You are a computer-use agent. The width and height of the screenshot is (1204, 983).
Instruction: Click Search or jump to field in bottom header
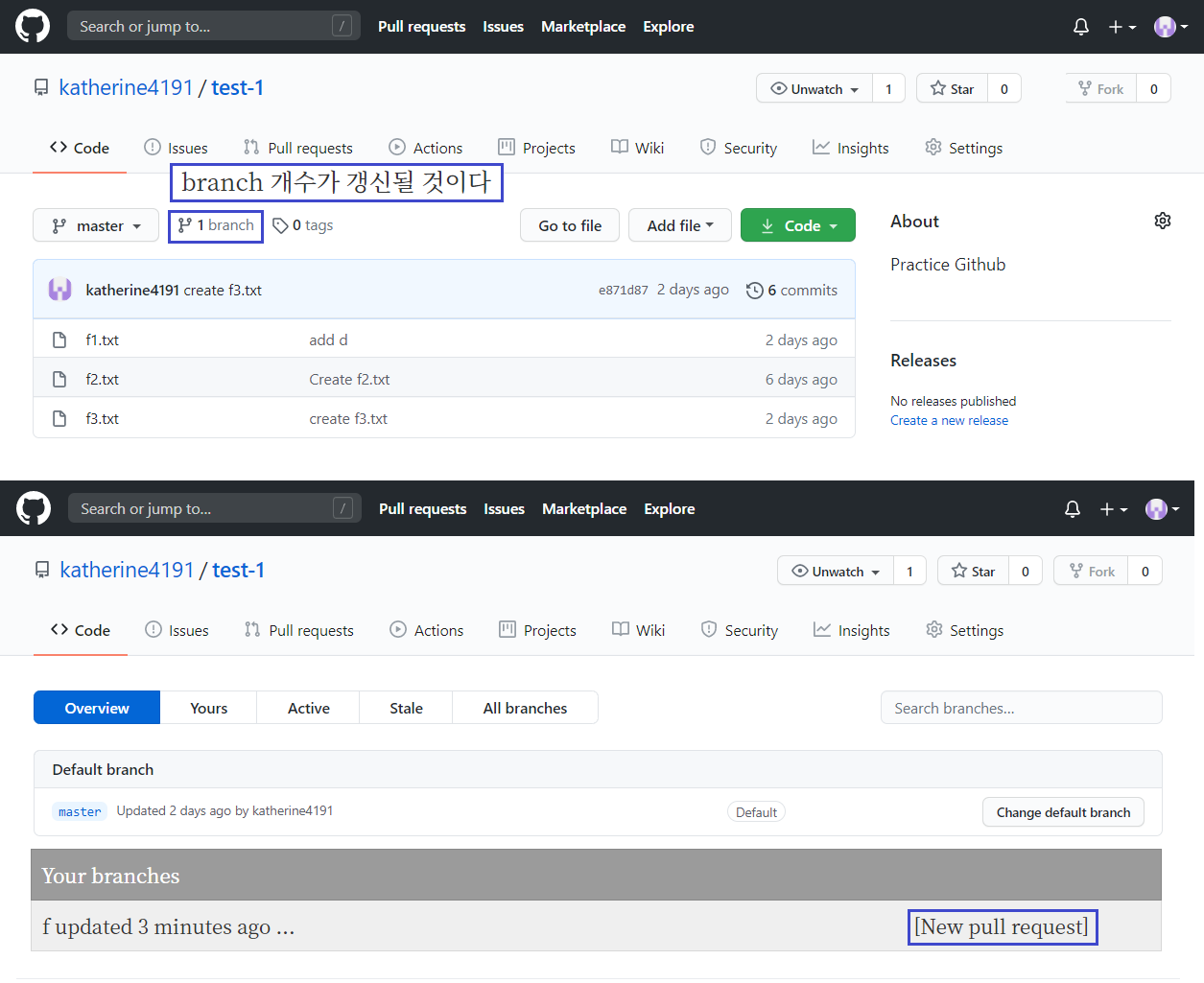[x=215, y=508]
